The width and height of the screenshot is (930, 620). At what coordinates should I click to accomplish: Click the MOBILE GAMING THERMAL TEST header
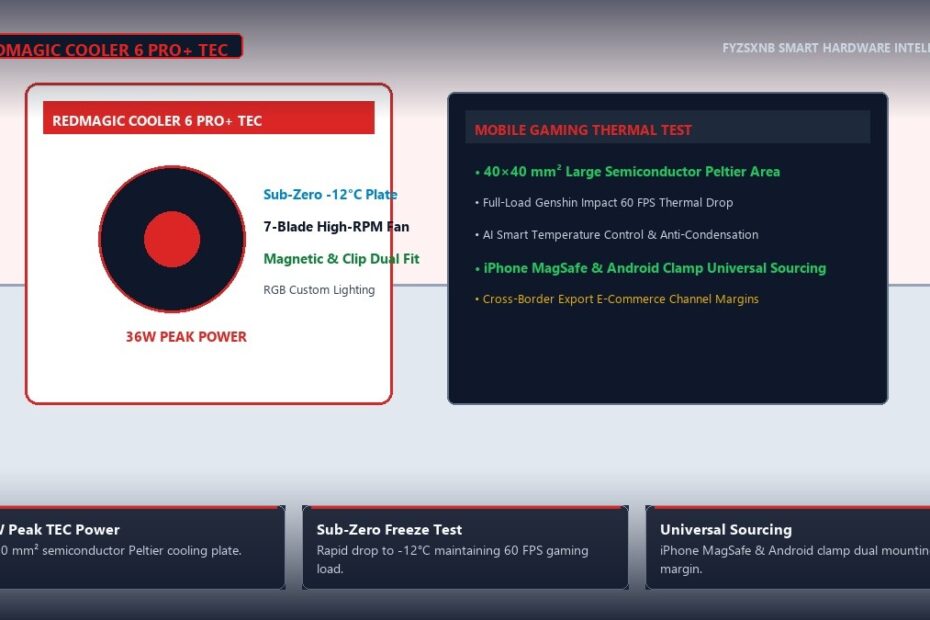click(x=668, y=127)
